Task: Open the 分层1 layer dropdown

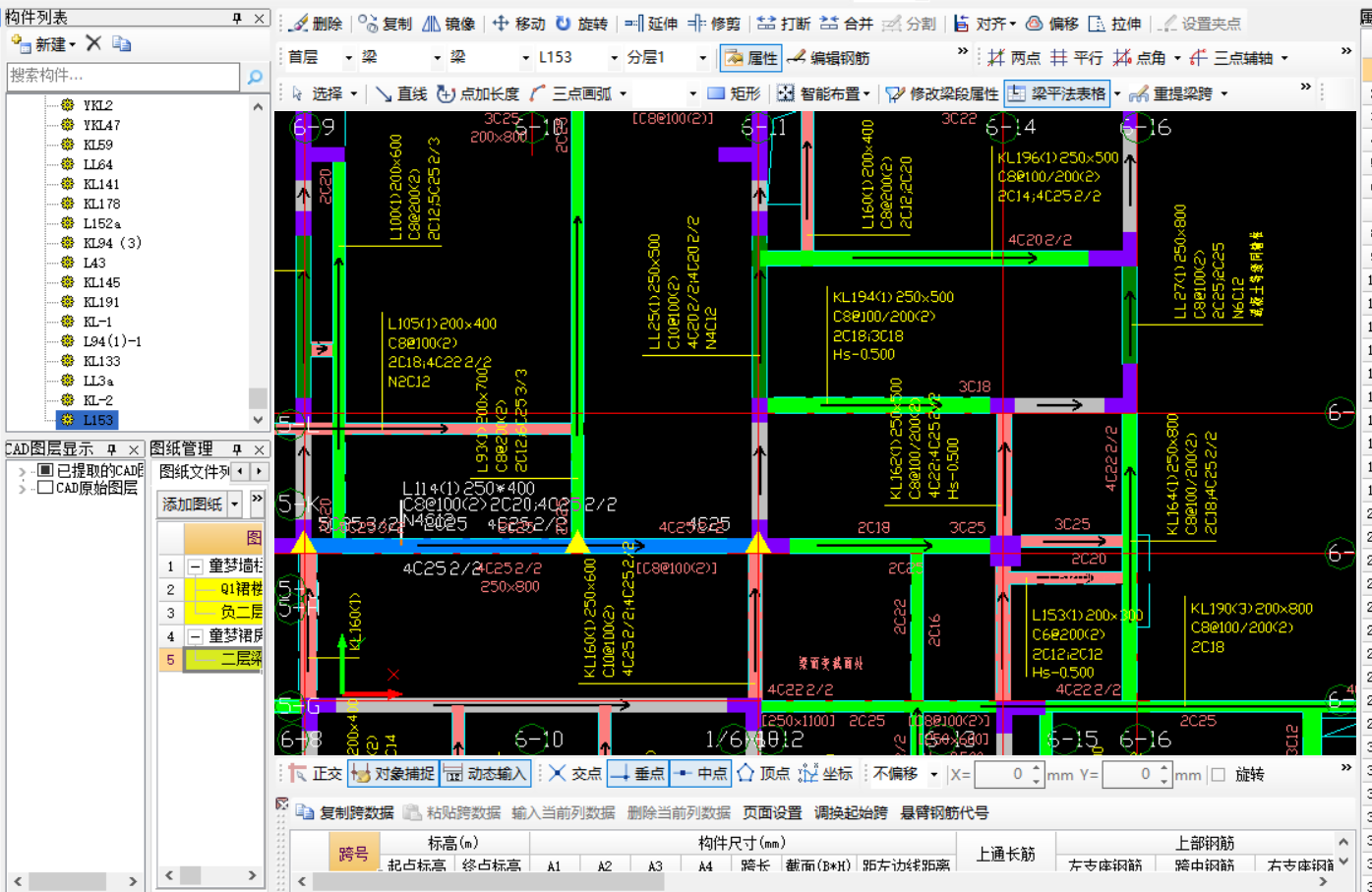Action: point(702,58)
